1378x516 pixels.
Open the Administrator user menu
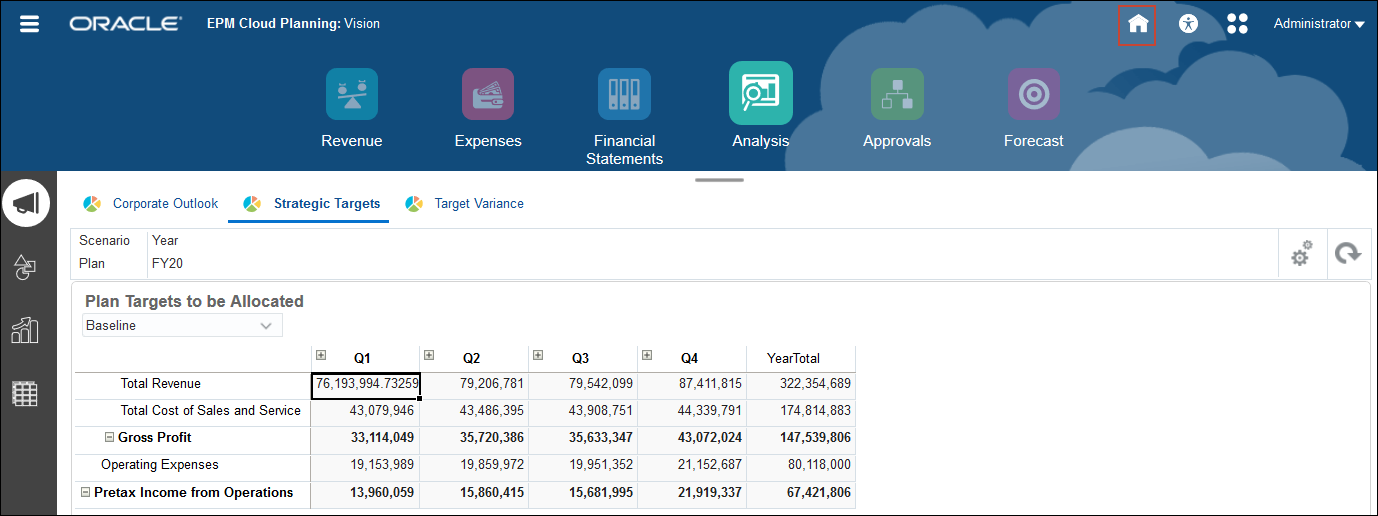click(x=1319, y=24)
